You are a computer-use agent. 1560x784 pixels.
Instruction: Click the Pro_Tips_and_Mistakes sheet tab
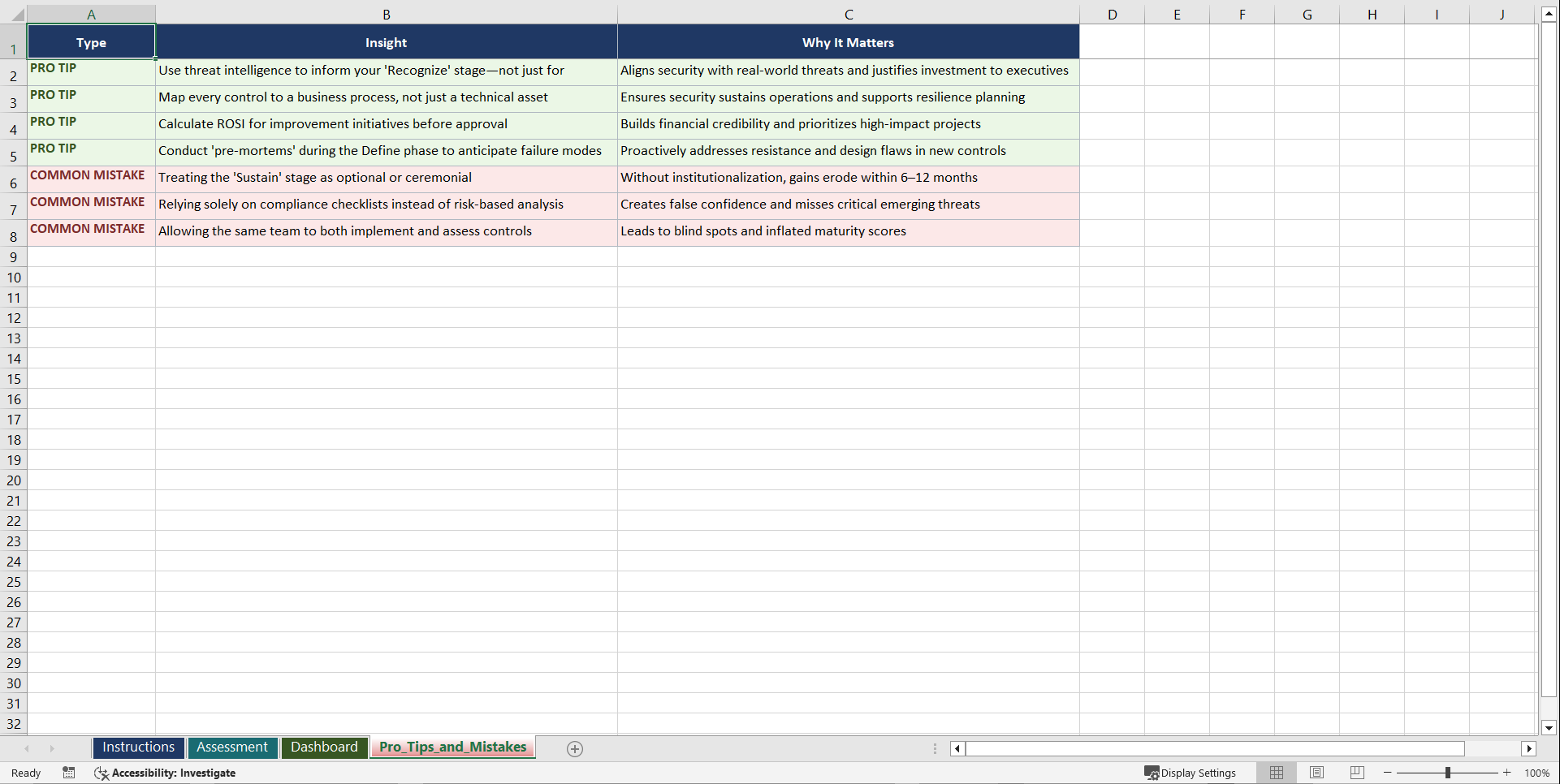[x=452, y=747]
